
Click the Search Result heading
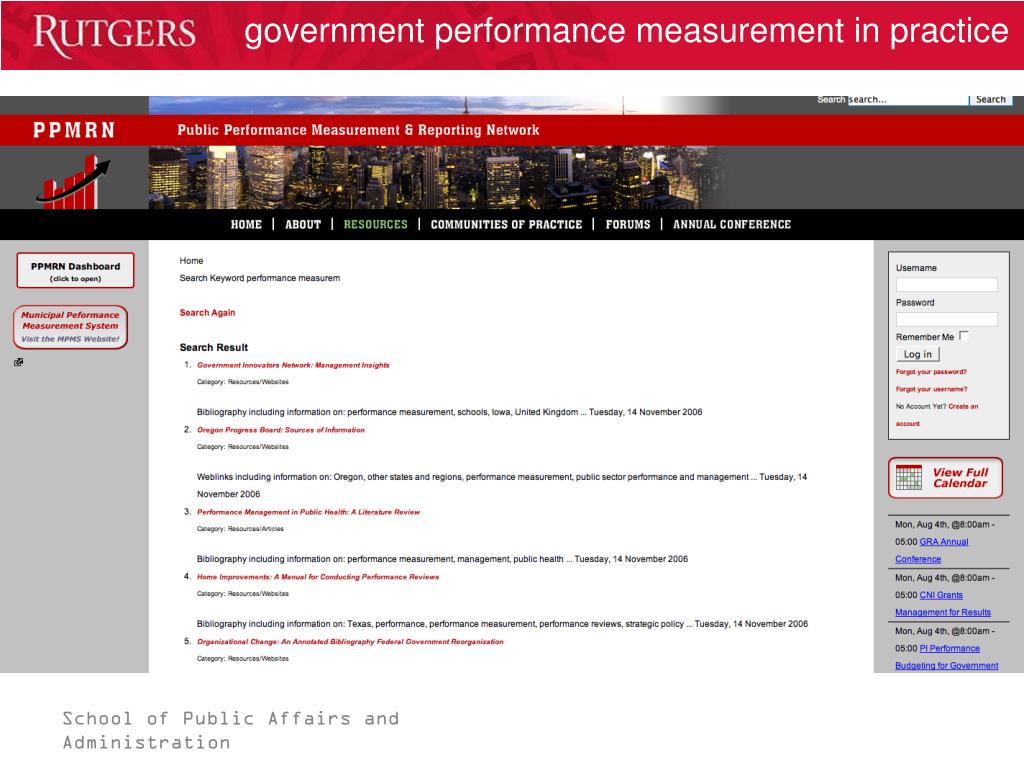(x=214, y=347)
